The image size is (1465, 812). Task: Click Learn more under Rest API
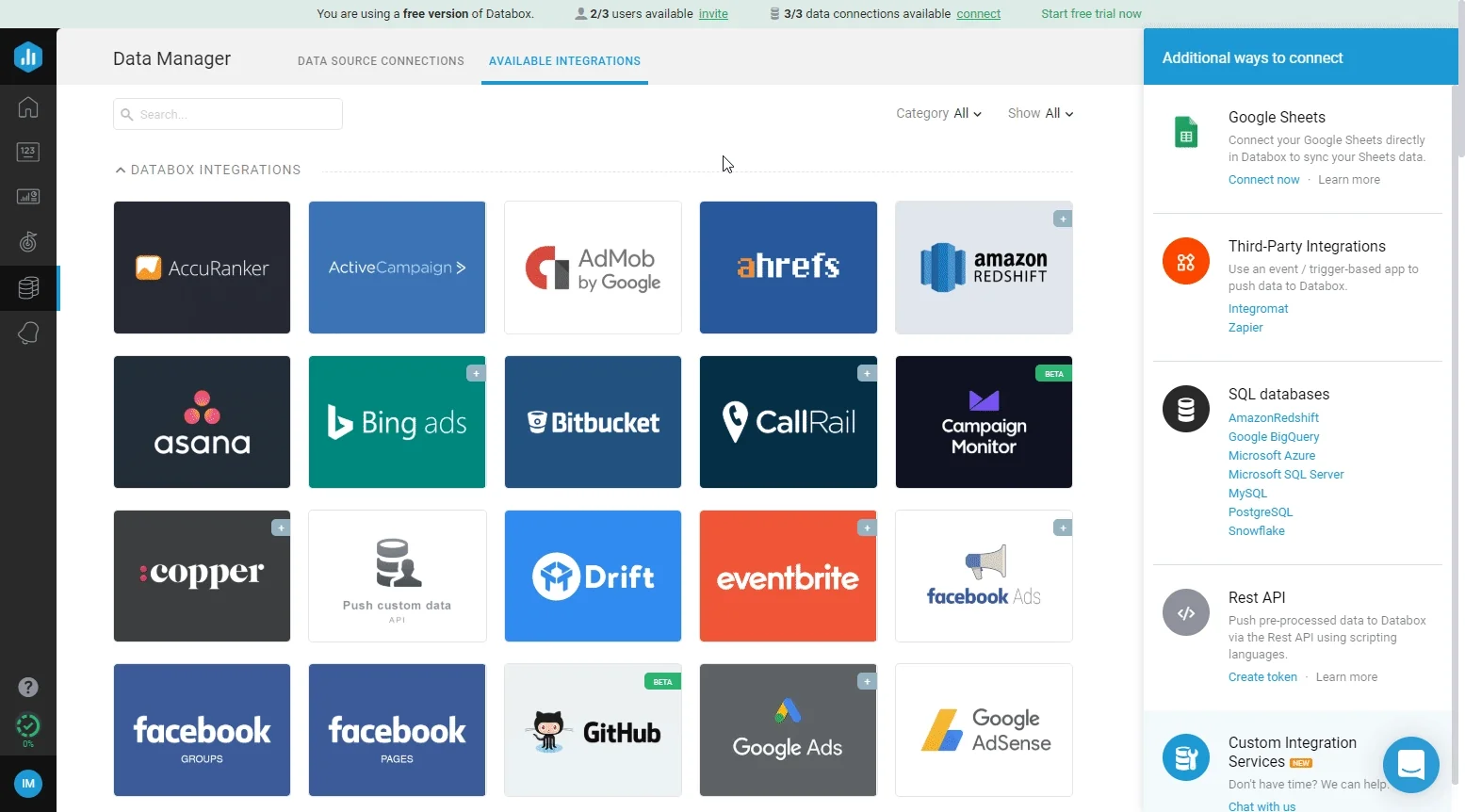pos(1346,677)
